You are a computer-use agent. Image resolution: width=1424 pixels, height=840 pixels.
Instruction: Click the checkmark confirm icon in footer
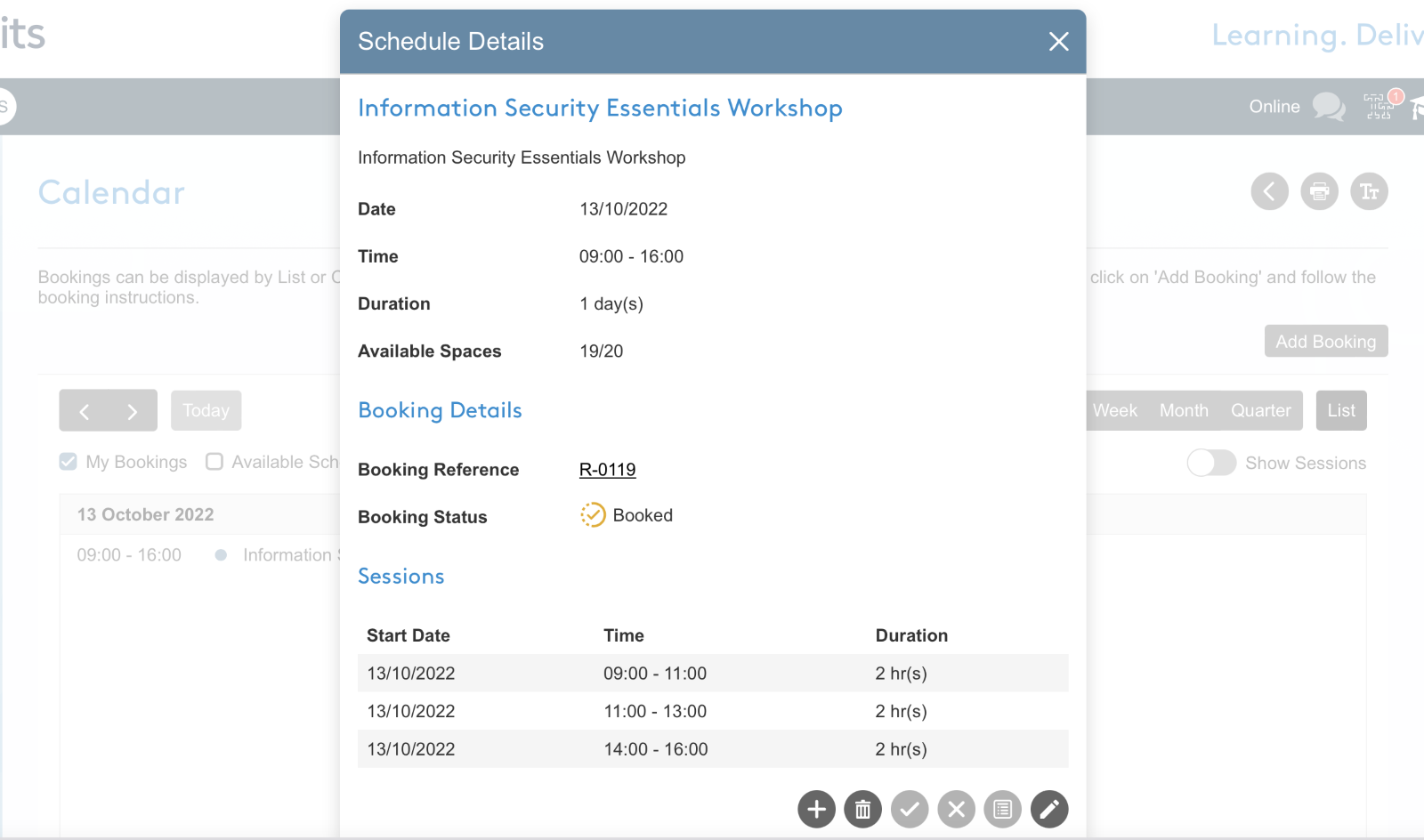tap(910, 809)
